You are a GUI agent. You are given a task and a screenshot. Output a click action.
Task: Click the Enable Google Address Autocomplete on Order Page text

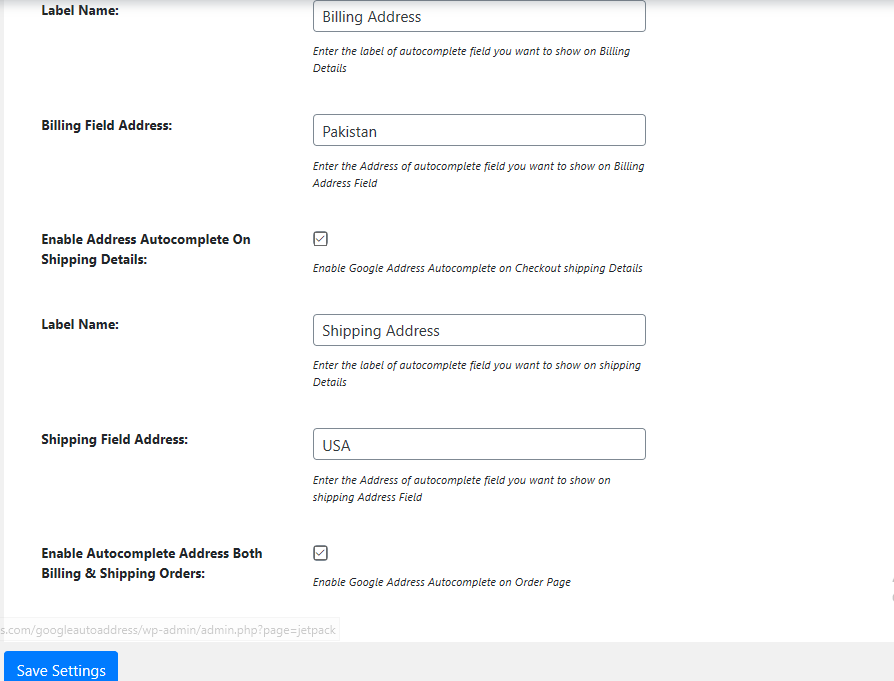point(441,581)
